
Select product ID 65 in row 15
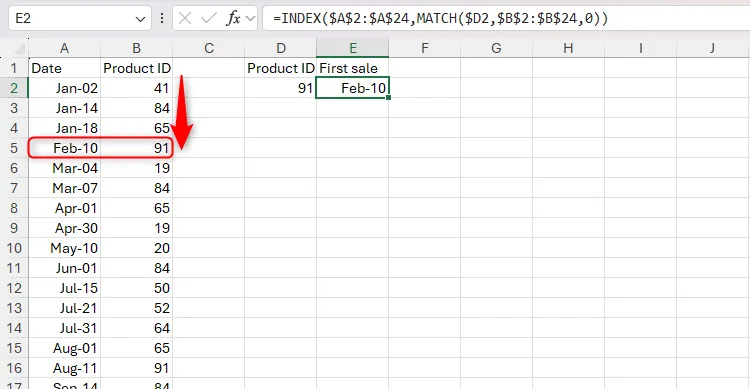pyautogui.click(x=137, y=348)
